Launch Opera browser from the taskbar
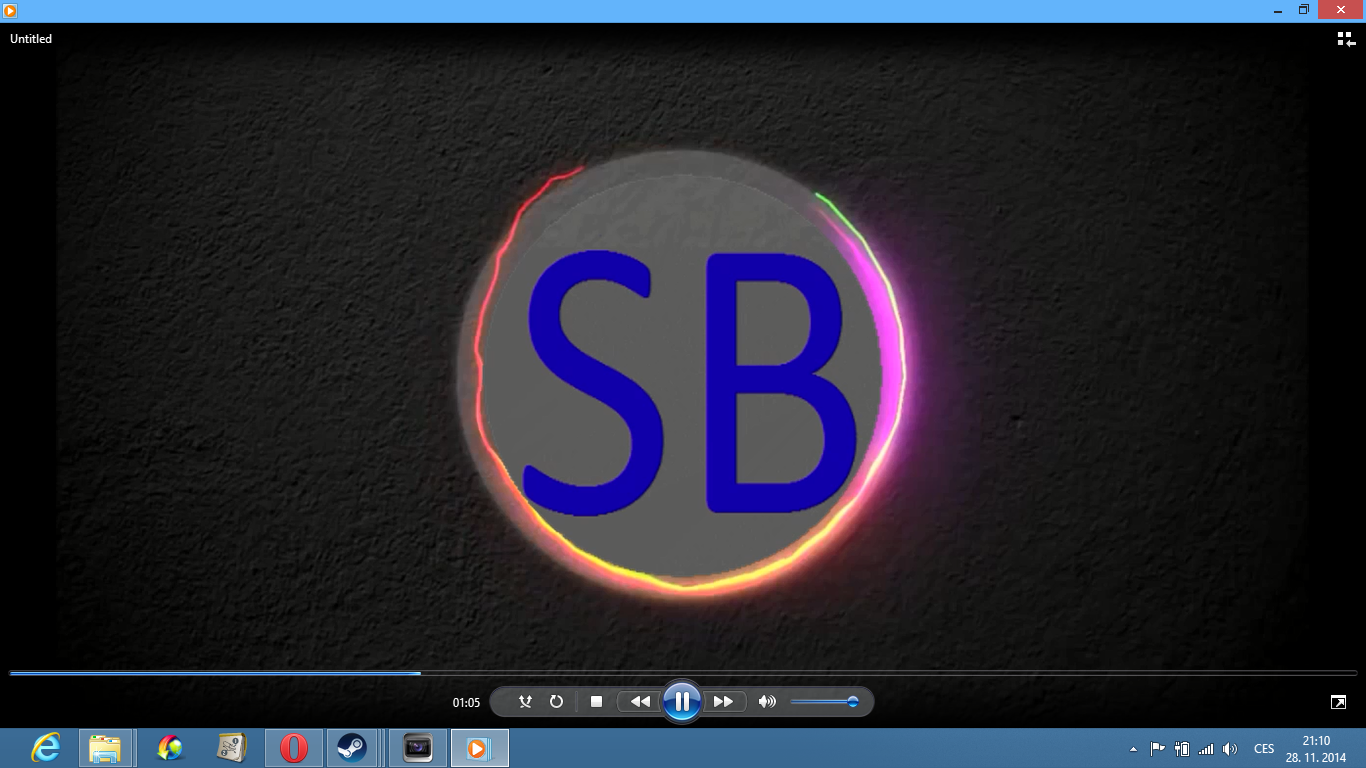Screen dimensions: 1366x768 click(x=293, y=748)
